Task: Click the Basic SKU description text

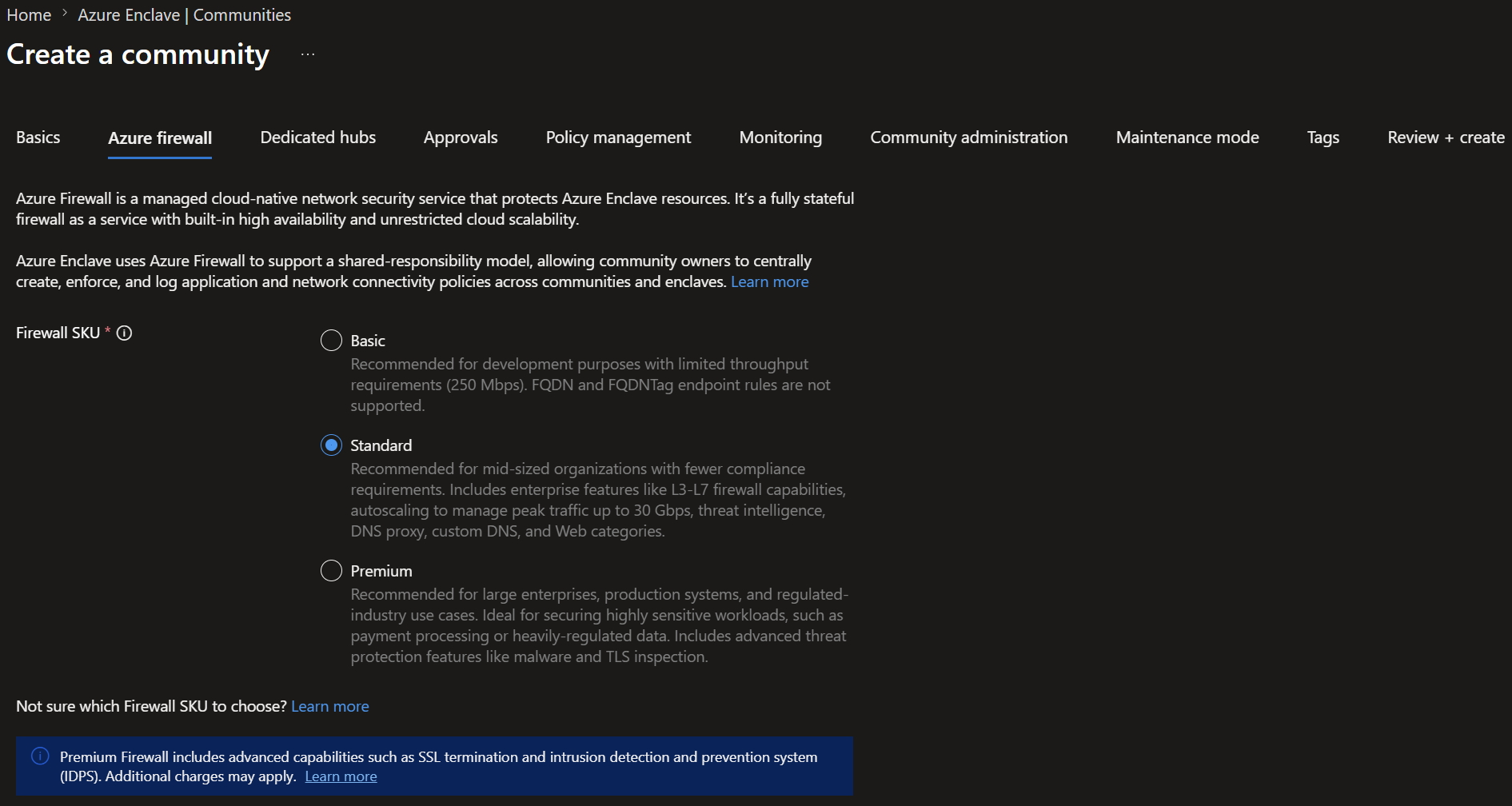Action: 590,385
